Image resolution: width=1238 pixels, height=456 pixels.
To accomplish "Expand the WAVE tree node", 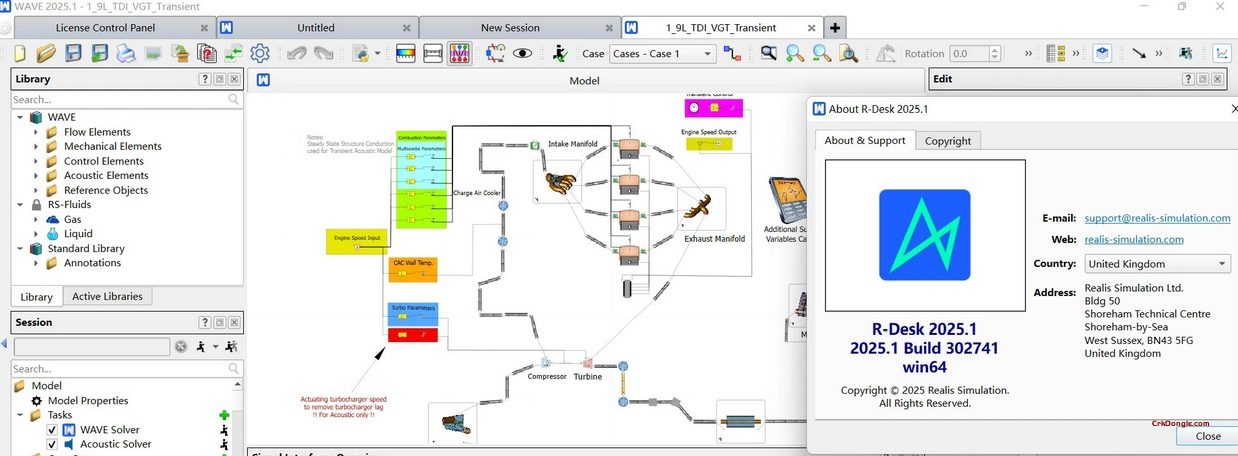I will pyautogui.click(x=20, y=117).
